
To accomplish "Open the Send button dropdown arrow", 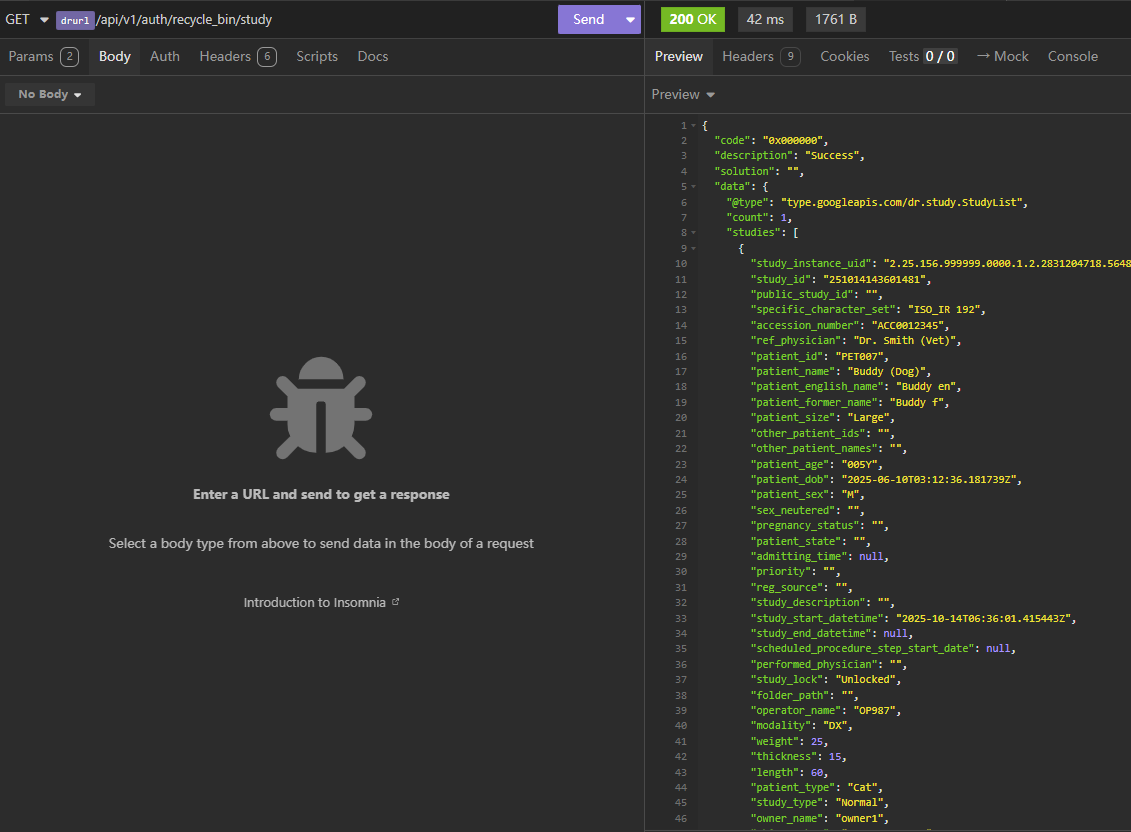I will (629, 19).
